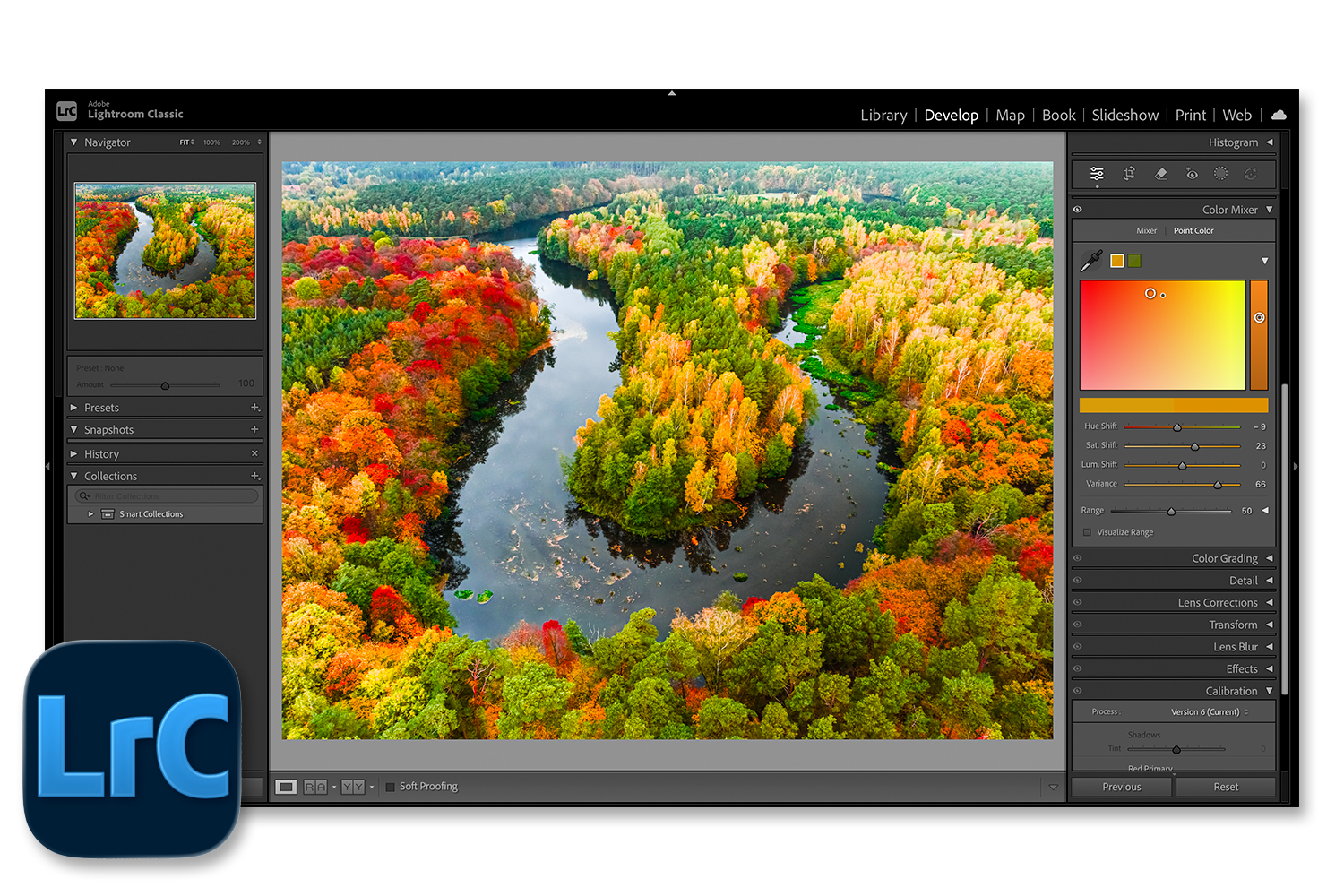Toggle Calibration panel eye switch

coord(1078,691)
